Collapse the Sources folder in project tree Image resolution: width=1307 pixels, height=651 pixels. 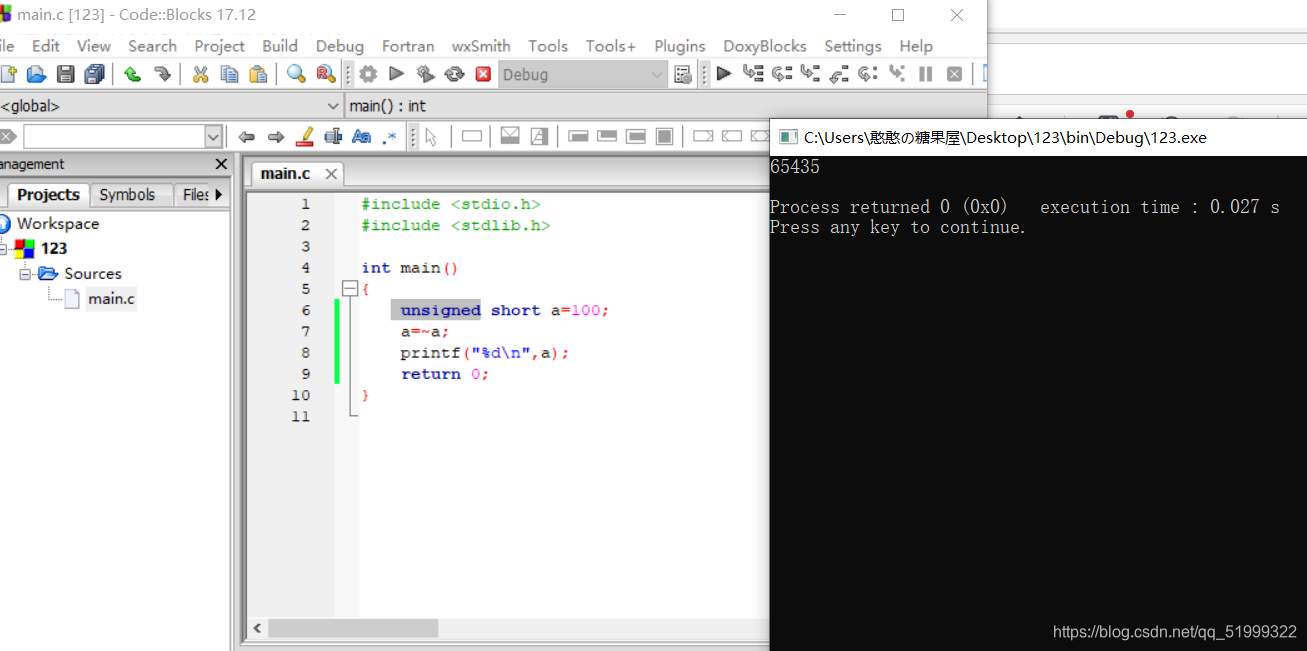26,273
